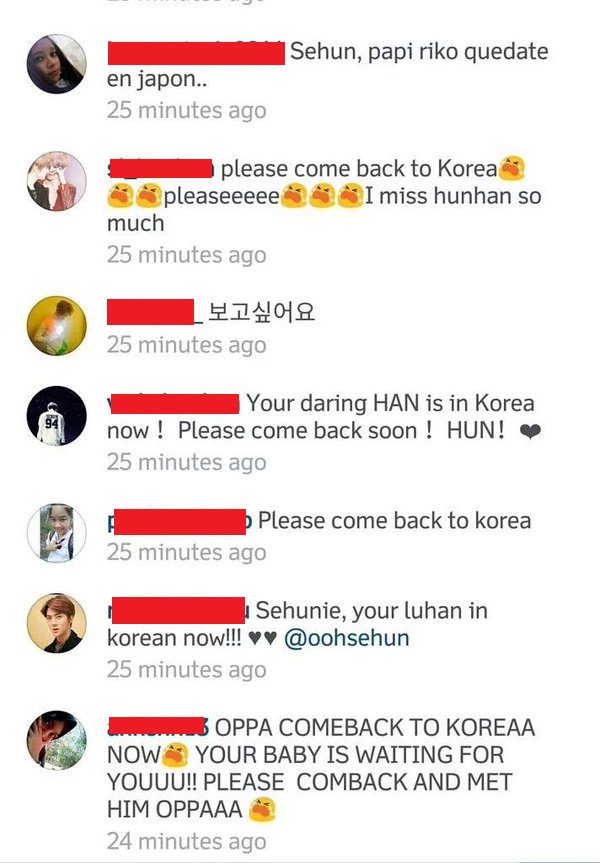Tap redacted username before 'Sehun, papi riko'
600x863 pixels.
click(196, 52)
